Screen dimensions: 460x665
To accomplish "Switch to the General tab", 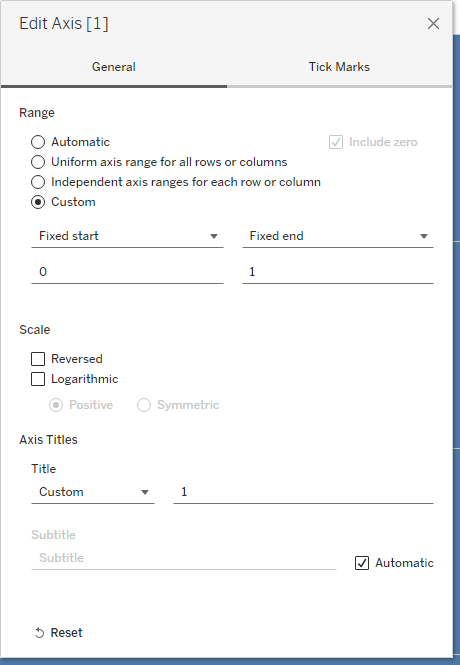I will (x=114, y=67).
